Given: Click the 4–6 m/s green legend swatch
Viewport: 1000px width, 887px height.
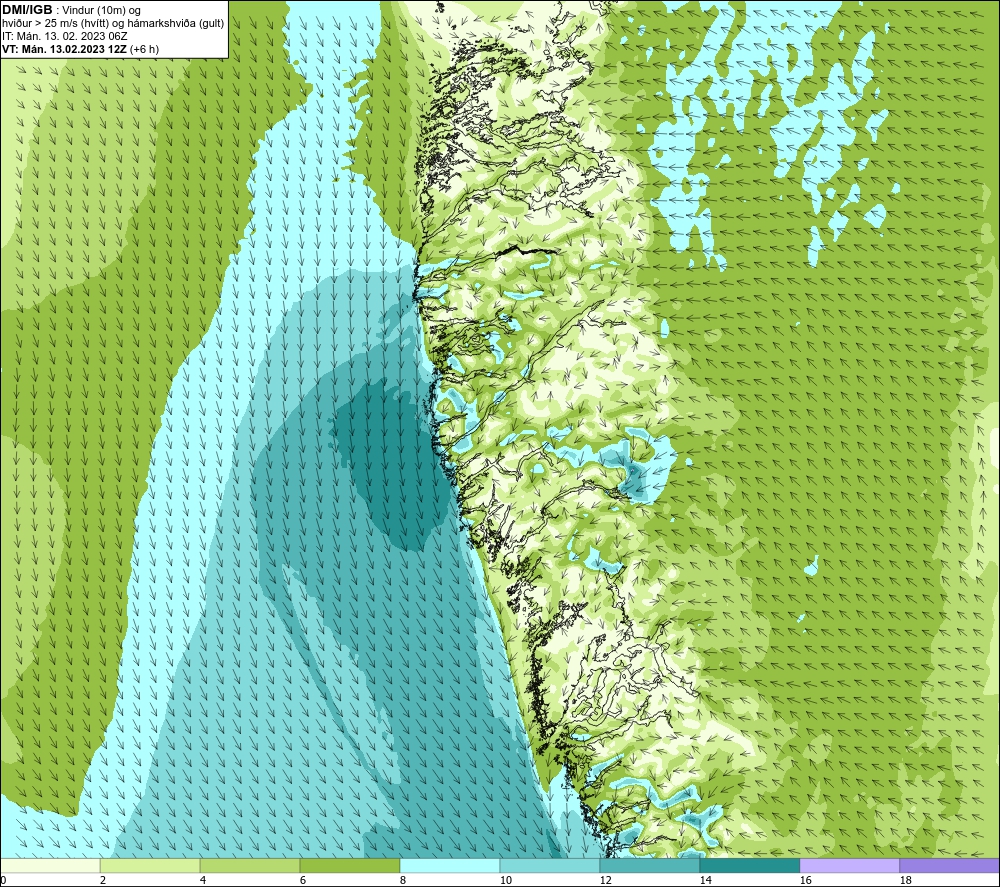Looking at the screenshot, I should [250, 865].
